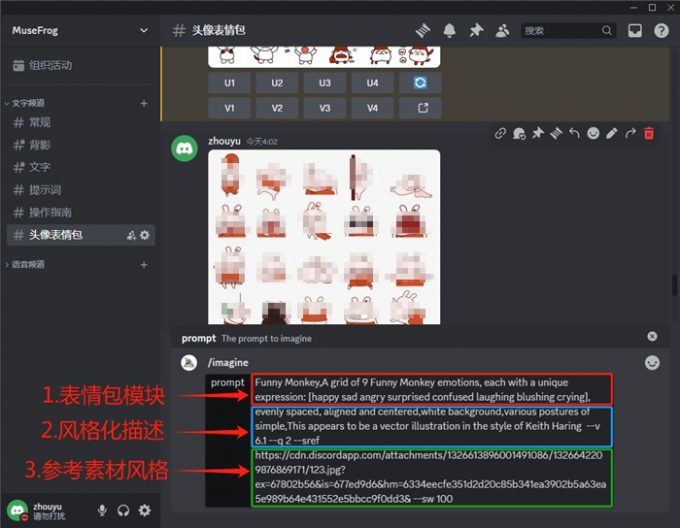
Task: Click the V1 variation button
Action: (229, 108)
